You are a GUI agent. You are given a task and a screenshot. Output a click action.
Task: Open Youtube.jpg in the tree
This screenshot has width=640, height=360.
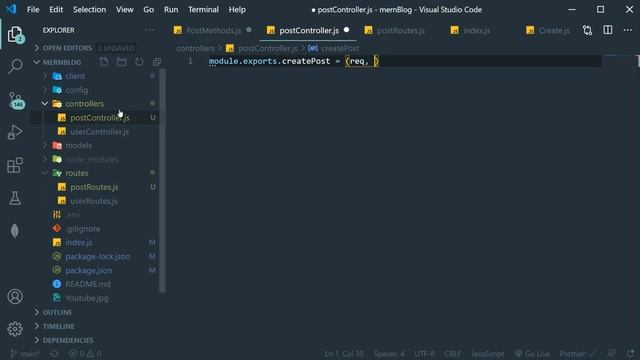tap(87, 298)
